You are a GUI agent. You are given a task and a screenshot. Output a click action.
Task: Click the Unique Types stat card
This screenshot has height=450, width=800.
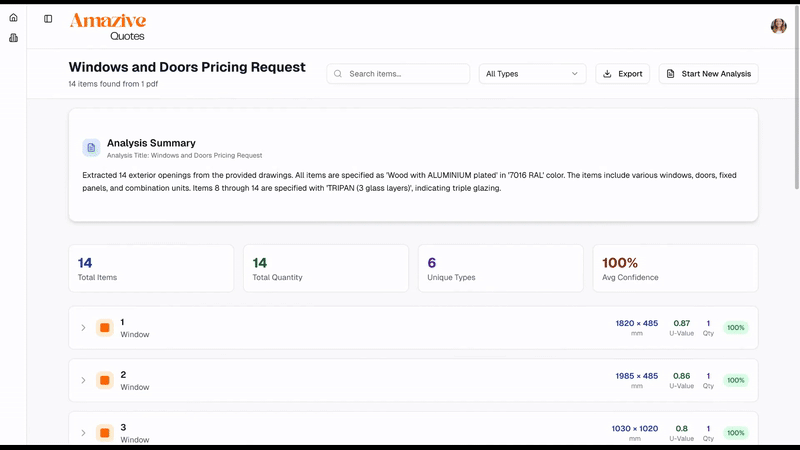point(501,268)
